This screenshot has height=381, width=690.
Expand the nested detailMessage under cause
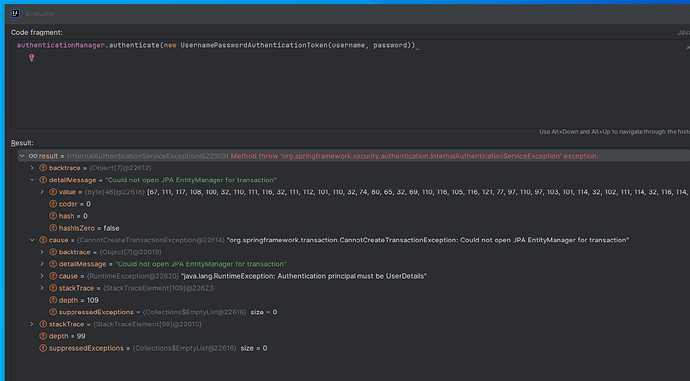(42, 264)
